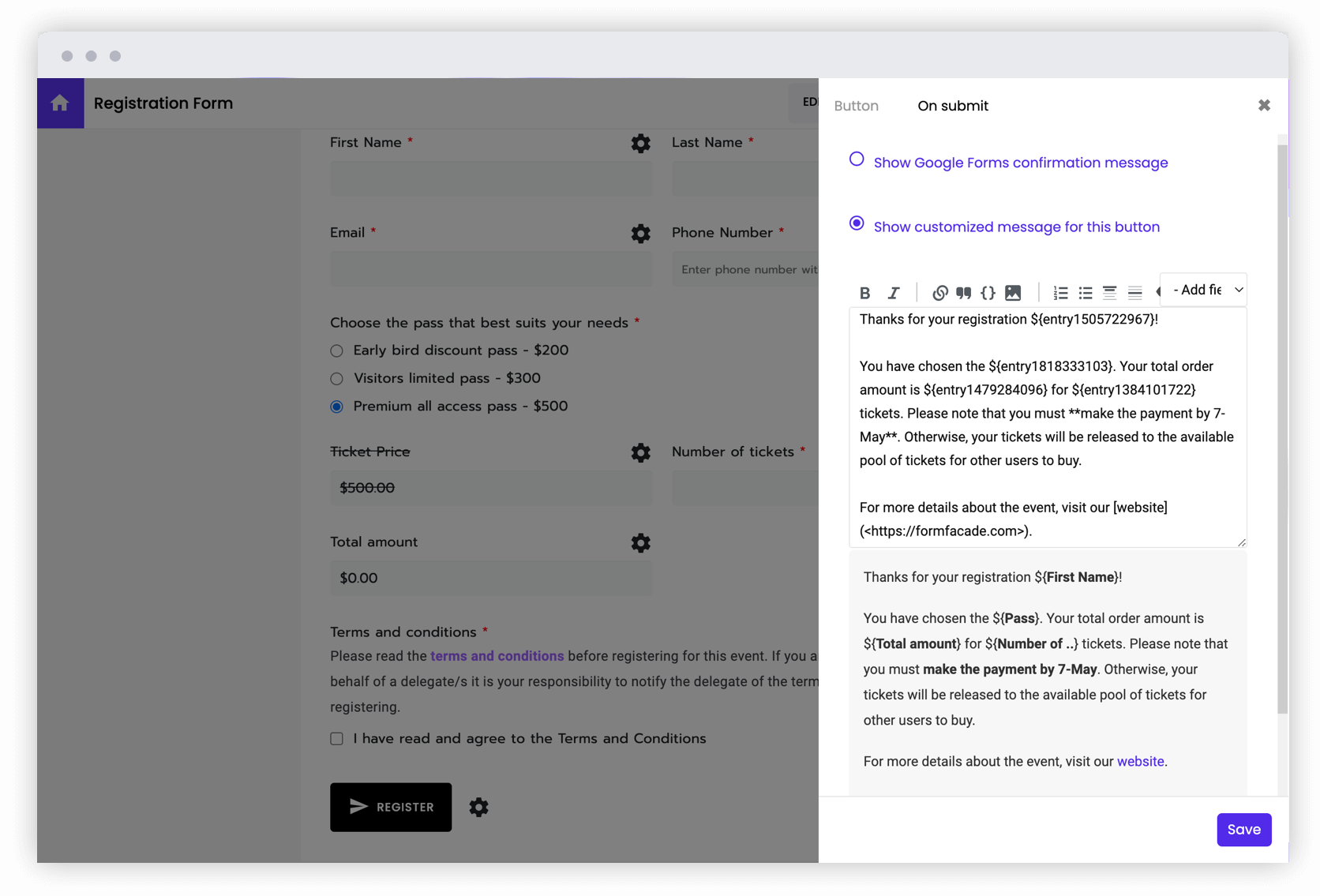The width and height of the screenshot is (1320, 896).
Task: Select Show Google Forms confirmation message
Action: click(x=857, y=159)
